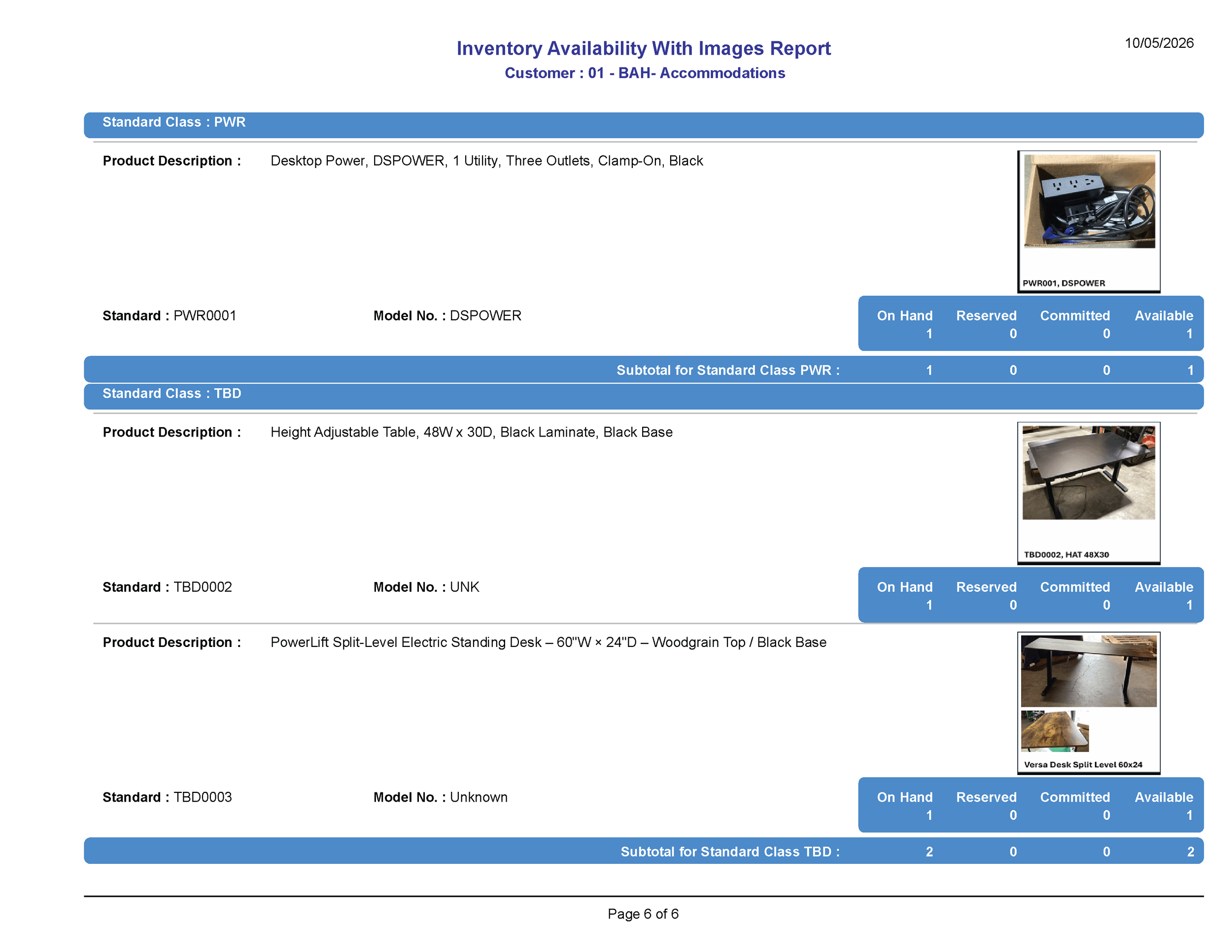Click the Reserved header in TBD0002 row
This screenshot has width=1232, height=952.
point(986,587)
